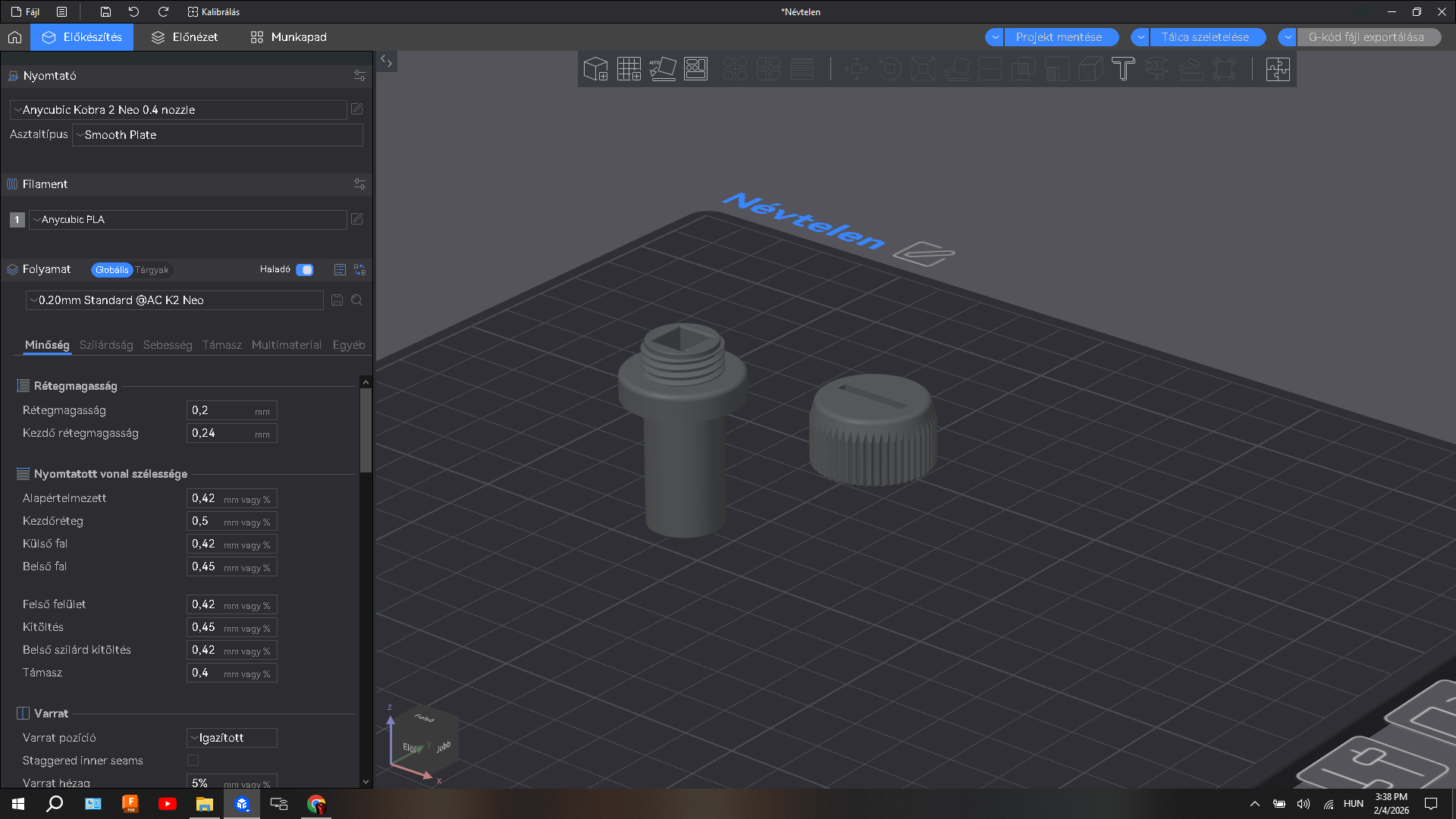Viewport: 1456px width, 819px height.
Task: Open Windows taskbar search
Action: click(55, 804)
